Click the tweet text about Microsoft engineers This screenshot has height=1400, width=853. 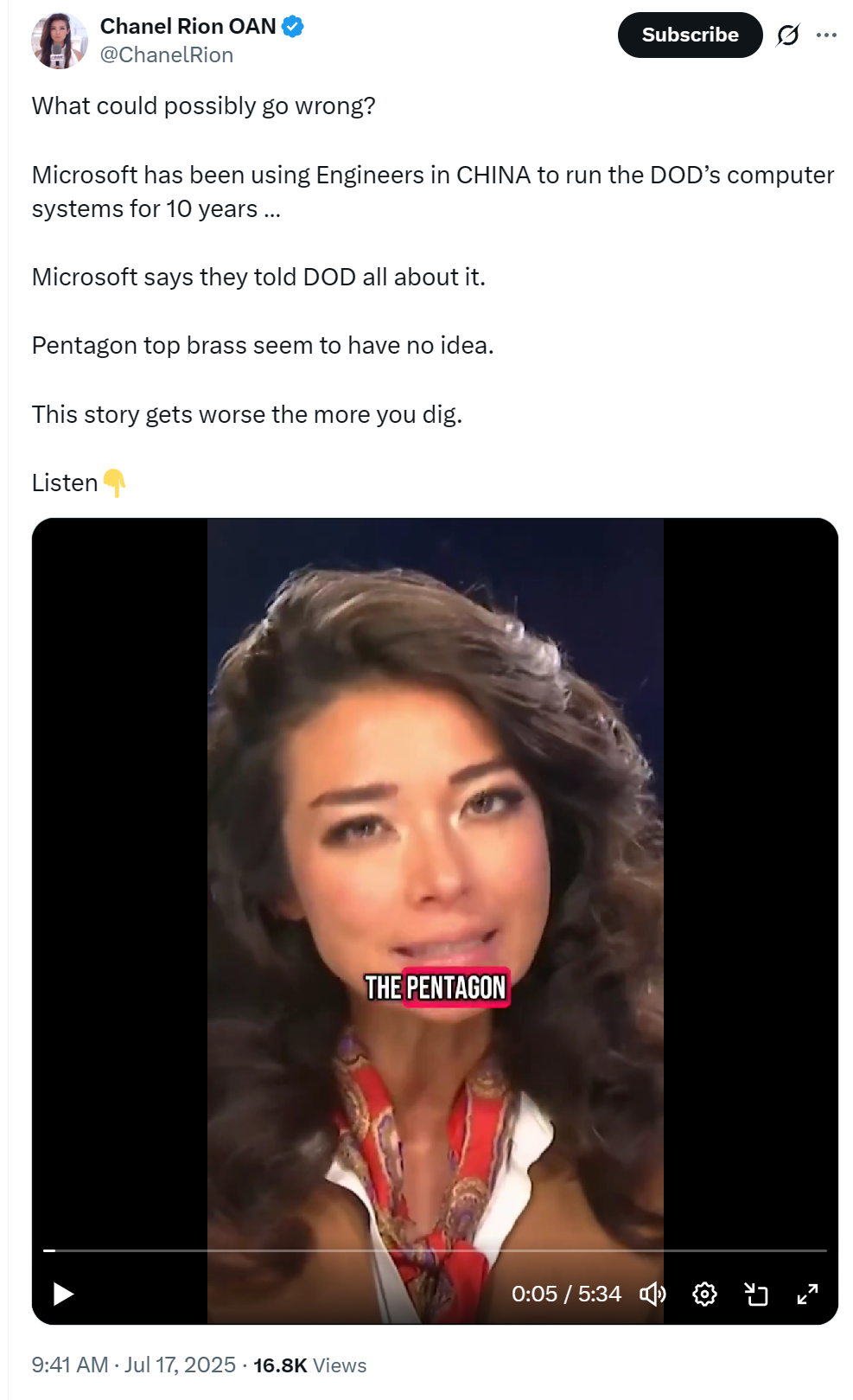pos(433,192)
